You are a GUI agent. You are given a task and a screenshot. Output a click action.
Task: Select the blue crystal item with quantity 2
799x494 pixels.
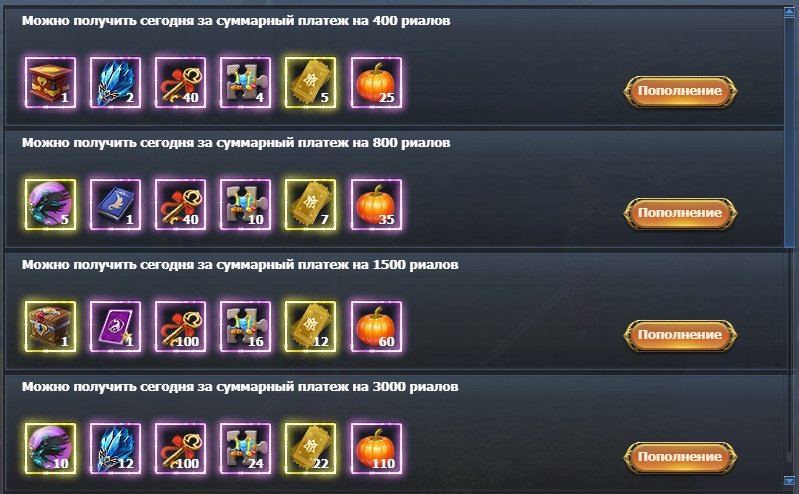[x=116, y=83]
